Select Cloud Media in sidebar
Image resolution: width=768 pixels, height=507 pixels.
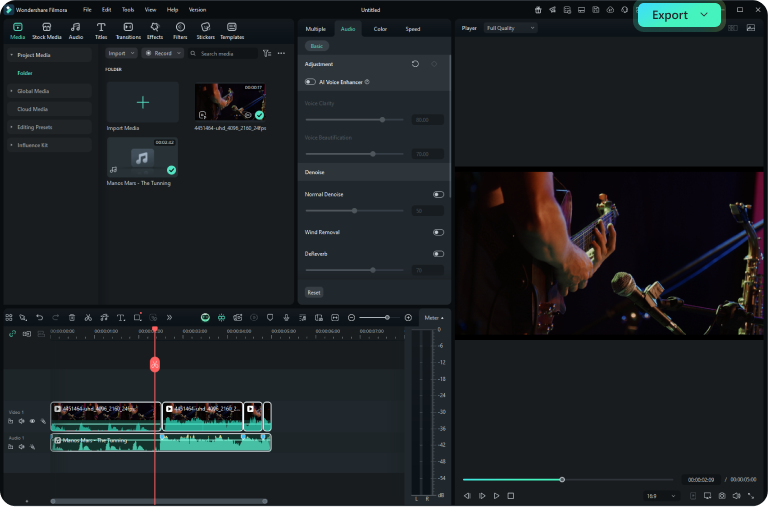[x=49, y=109]
